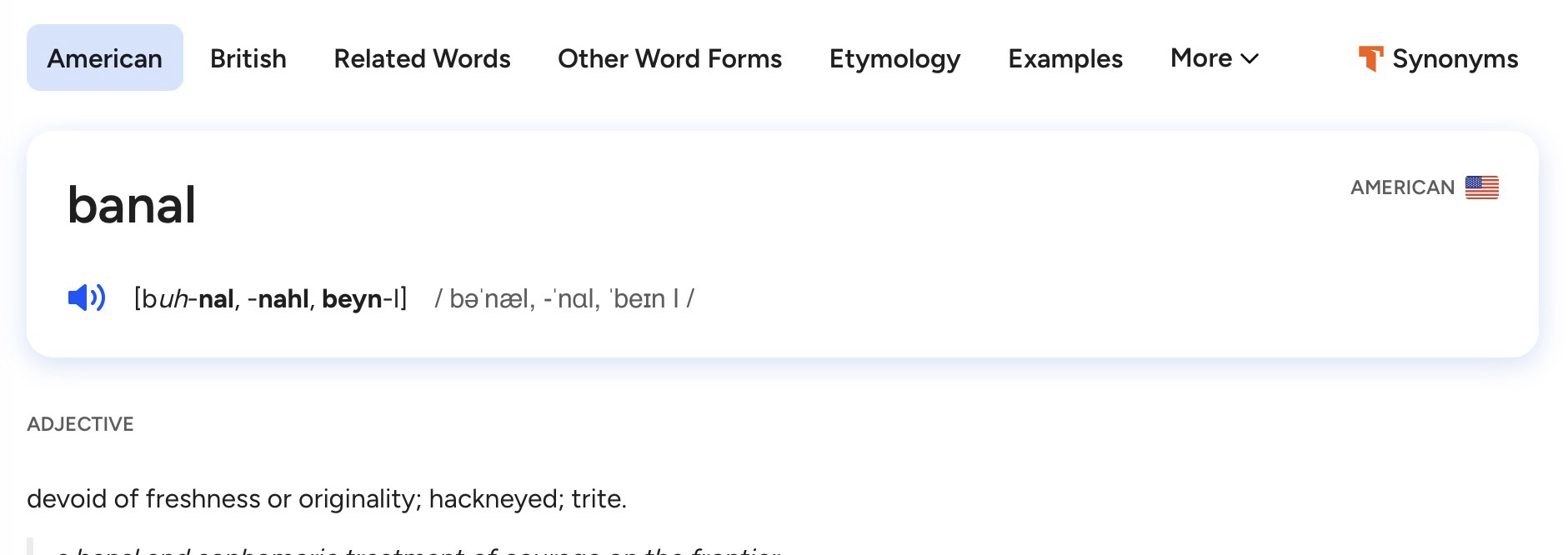Play the audio pronunciation of banal
The width and height of the screenshot is (1568, 555).
pyautogui.click(x=87, y=297)
